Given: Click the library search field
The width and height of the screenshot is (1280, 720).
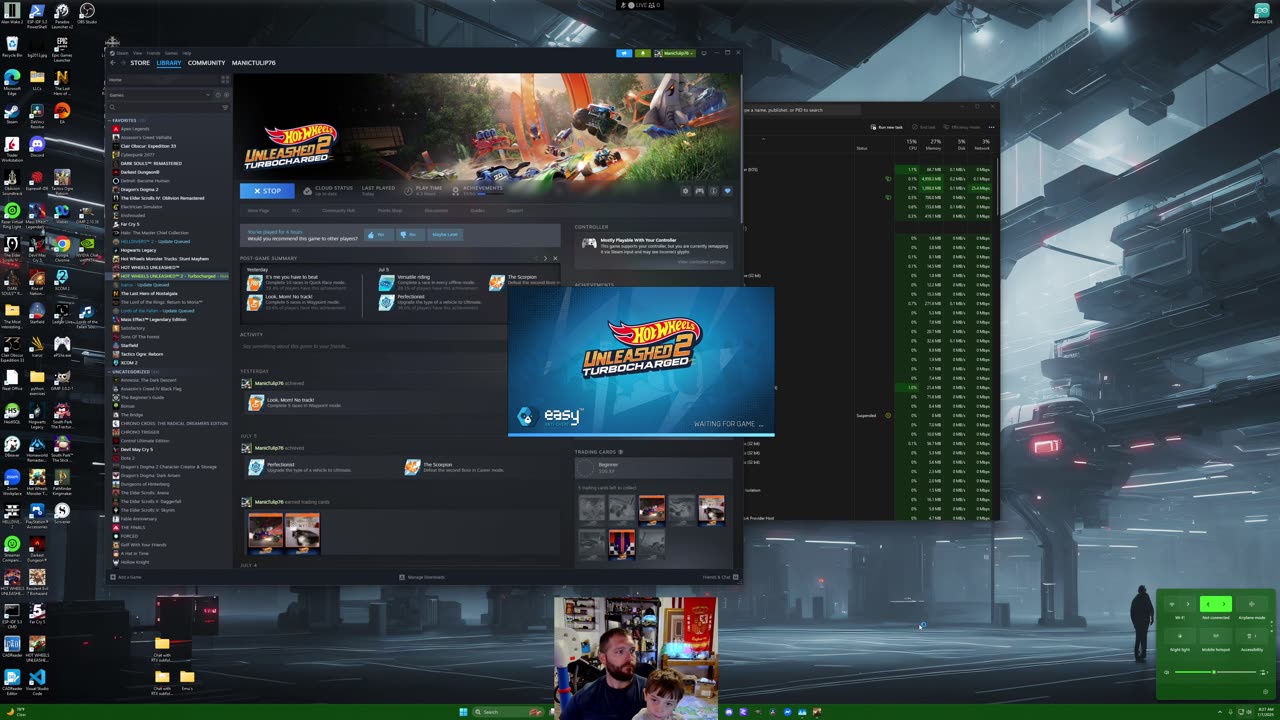Looking at the screenshot, I should point(162,107).
